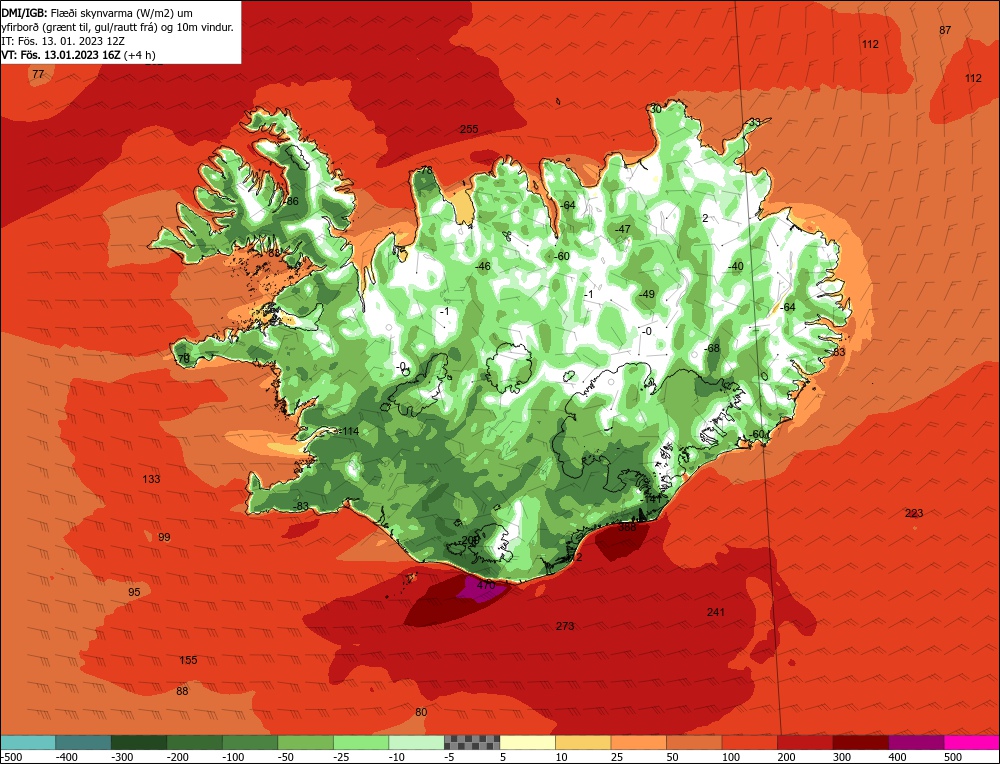
Task: Click the 223 value in the east ocean
Action: point(914,513)
